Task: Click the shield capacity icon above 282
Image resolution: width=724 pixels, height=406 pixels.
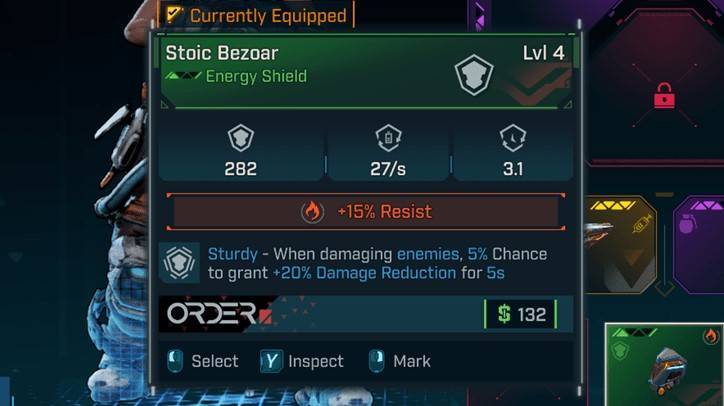Action: [x=241, y=138]
